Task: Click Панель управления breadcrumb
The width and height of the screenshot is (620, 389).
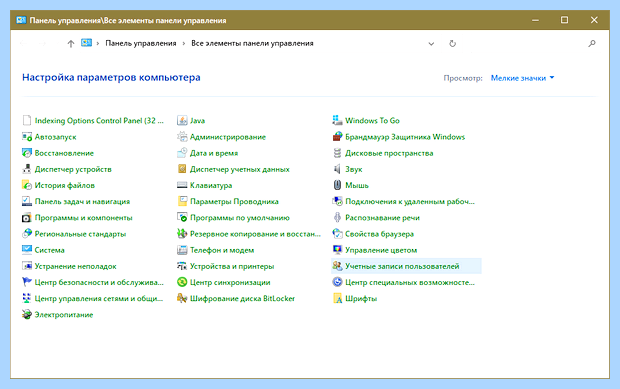Action: point(141,43)
